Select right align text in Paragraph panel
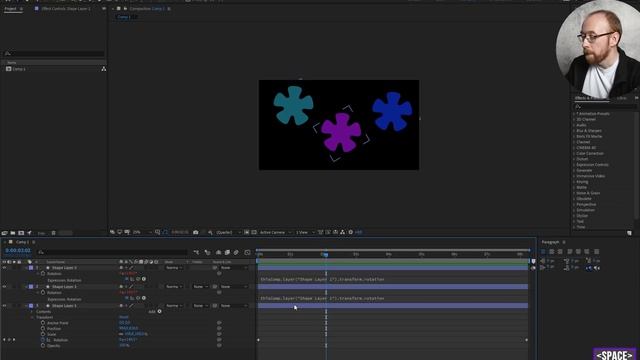Screen dimensions: 640x360 click(x=560, y=251)
